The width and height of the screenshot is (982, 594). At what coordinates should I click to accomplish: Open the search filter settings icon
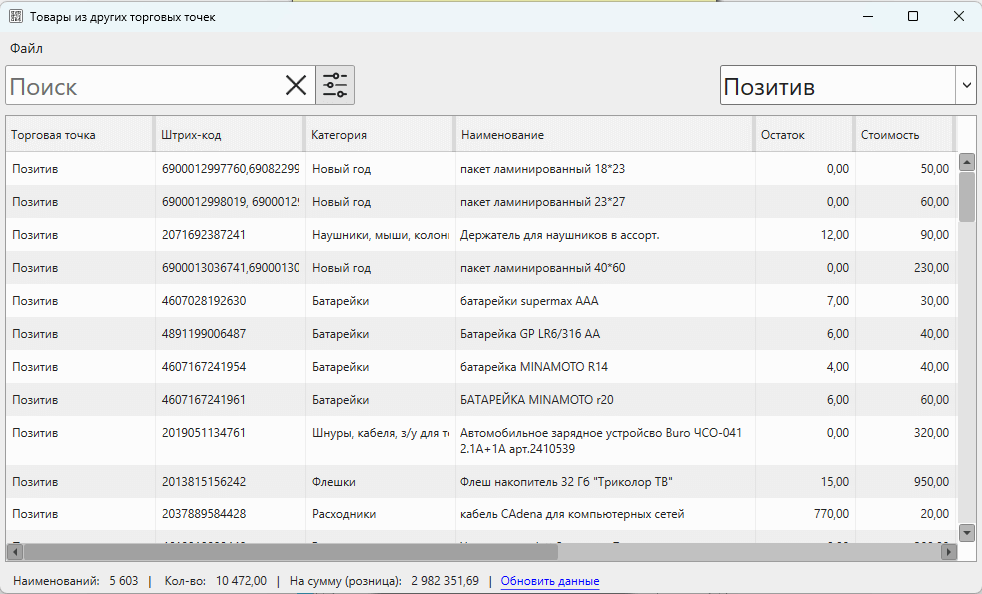[x=335, y=86]
